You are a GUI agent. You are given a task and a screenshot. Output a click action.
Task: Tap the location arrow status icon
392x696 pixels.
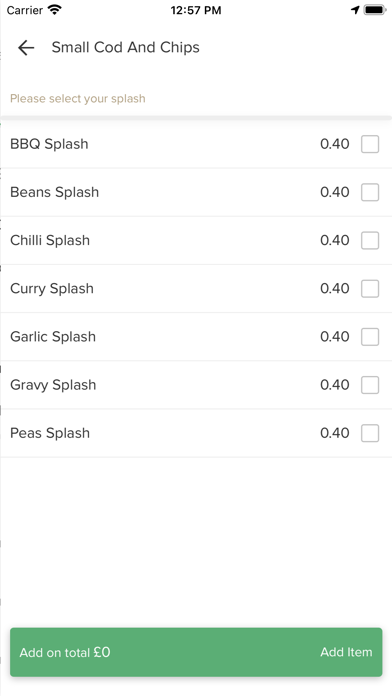point(355,10)
